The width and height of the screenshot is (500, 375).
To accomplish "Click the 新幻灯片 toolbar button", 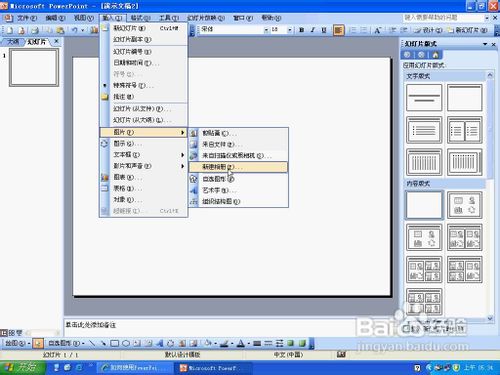I will 467,30.
